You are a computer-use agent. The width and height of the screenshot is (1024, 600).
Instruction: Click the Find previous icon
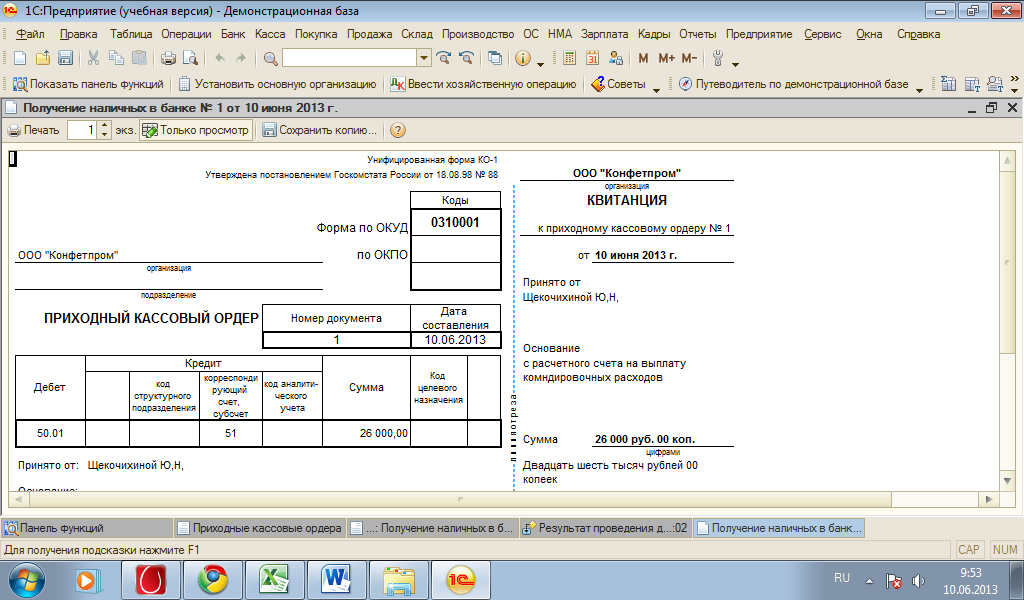pyautogui.click(x=466, y=58)
